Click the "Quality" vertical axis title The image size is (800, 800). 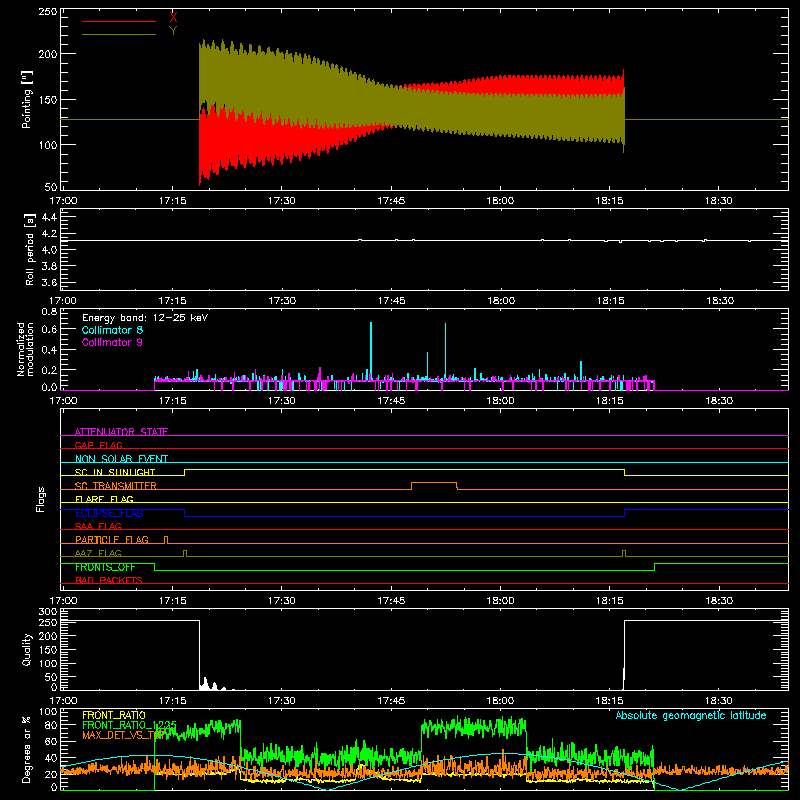coord(27,649)
